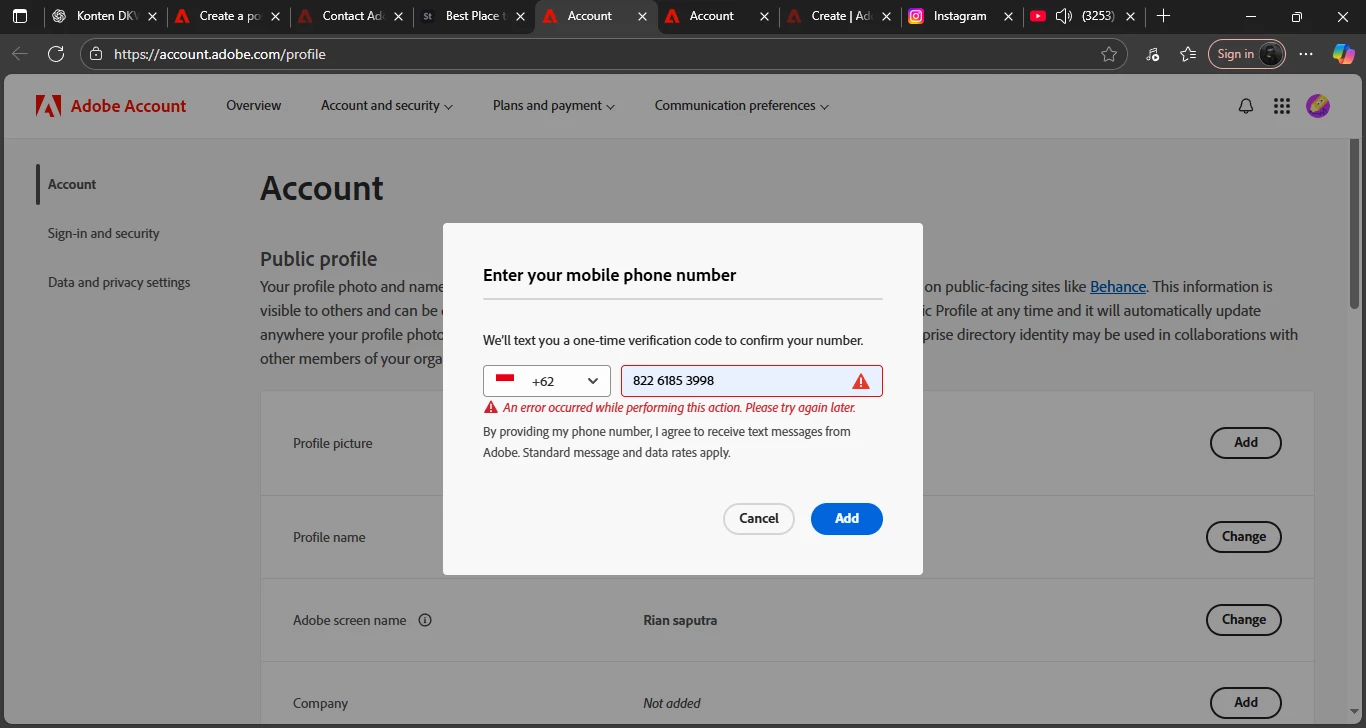
Task: Open the tab actions menu icon
Action: pos(20,16)
